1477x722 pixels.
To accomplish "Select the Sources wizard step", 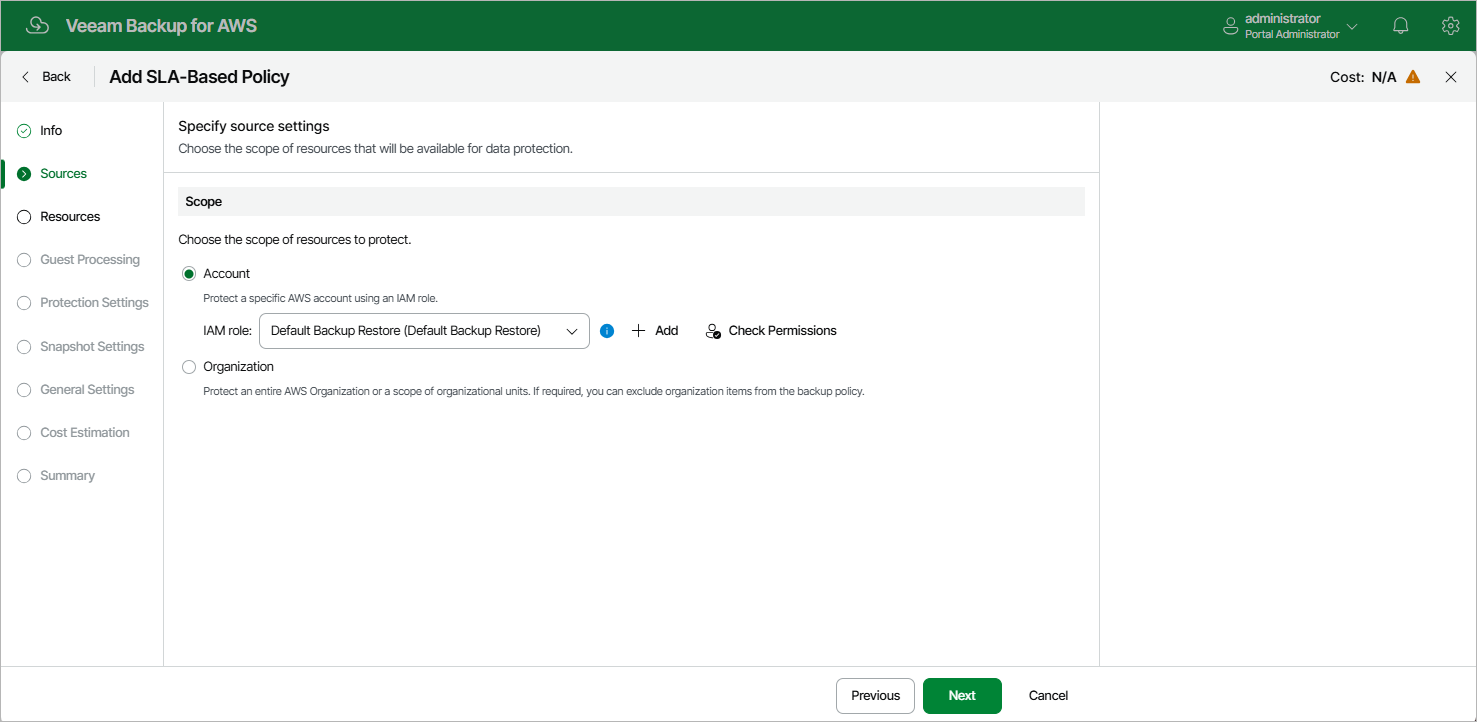I will coord(63,174).
